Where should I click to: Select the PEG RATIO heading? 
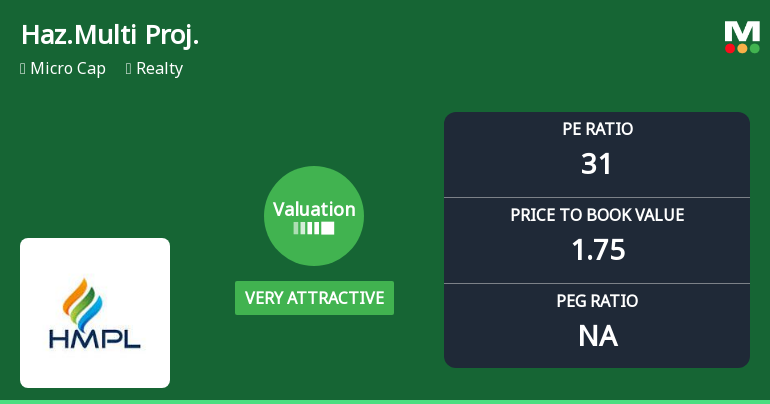tap(597, 301)
